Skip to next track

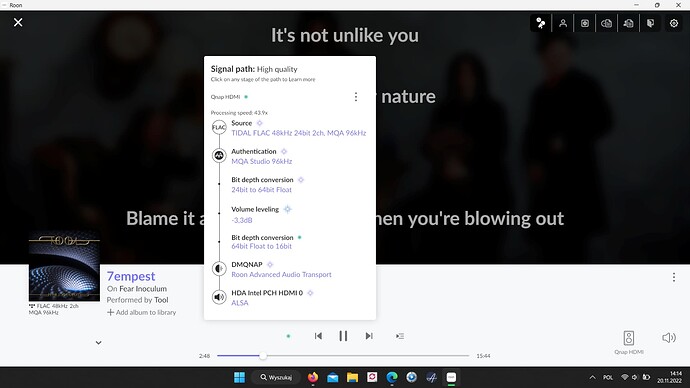pyautogui.click(x=369, y=336)
